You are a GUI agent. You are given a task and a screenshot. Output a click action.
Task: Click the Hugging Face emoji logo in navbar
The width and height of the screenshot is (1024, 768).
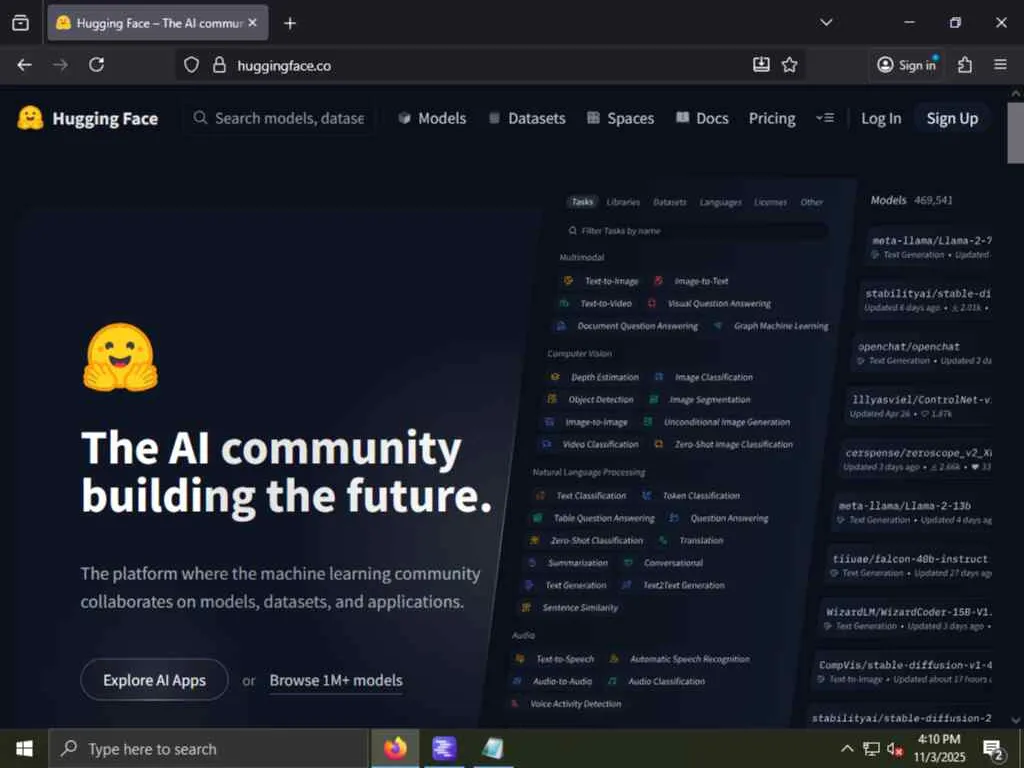click(x=30, y=118)
